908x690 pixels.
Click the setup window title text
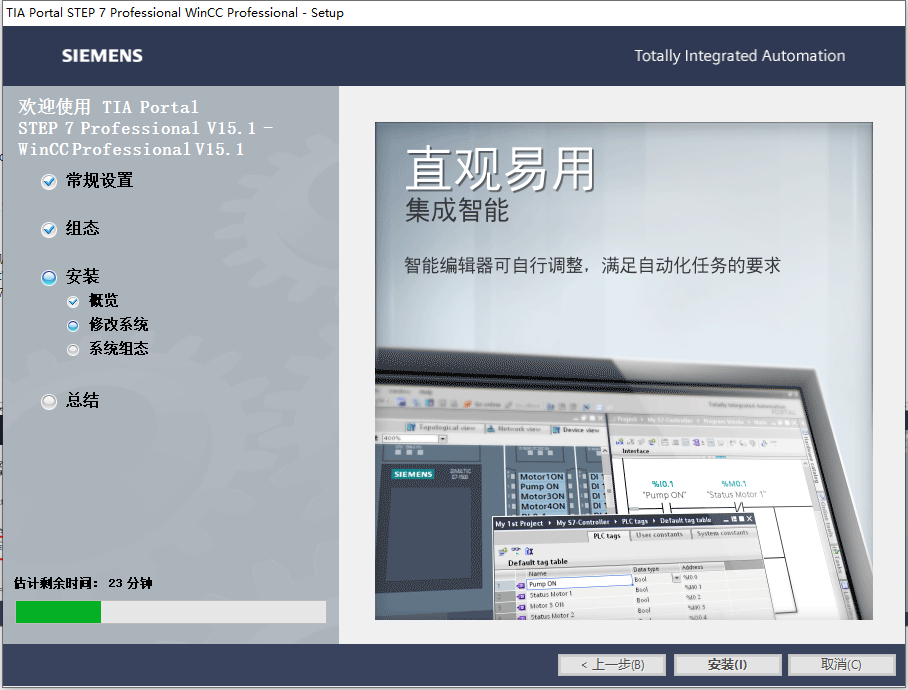click(x=175, y=13)
